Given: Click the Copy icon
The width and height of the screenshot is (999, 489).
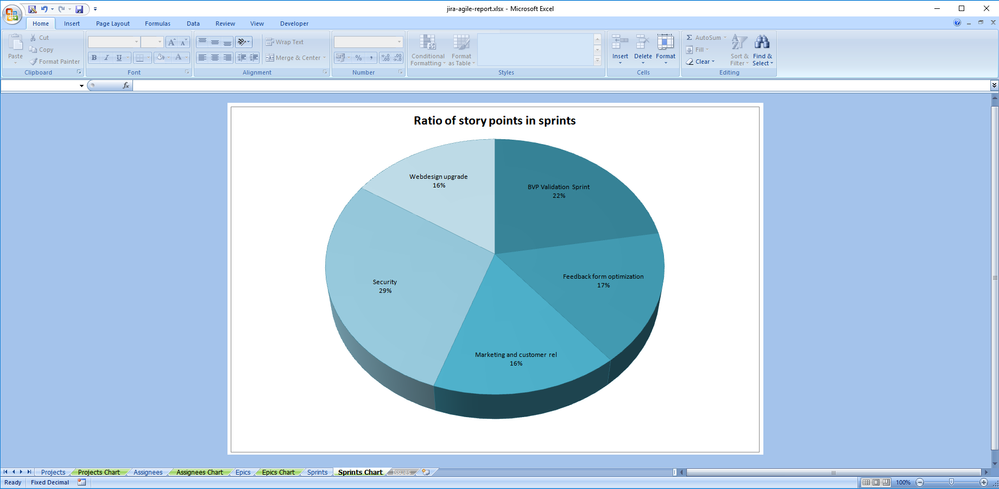Looking at the screenshot, I should click(34, 50).
